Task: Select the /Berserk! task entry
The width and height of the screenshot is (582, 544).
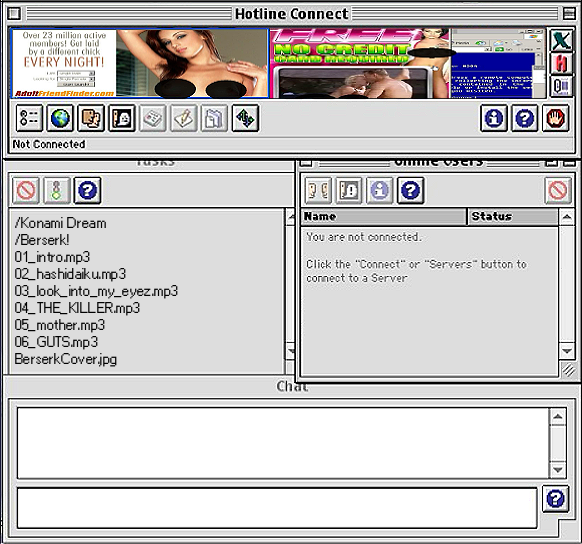Action: (42, 240)
